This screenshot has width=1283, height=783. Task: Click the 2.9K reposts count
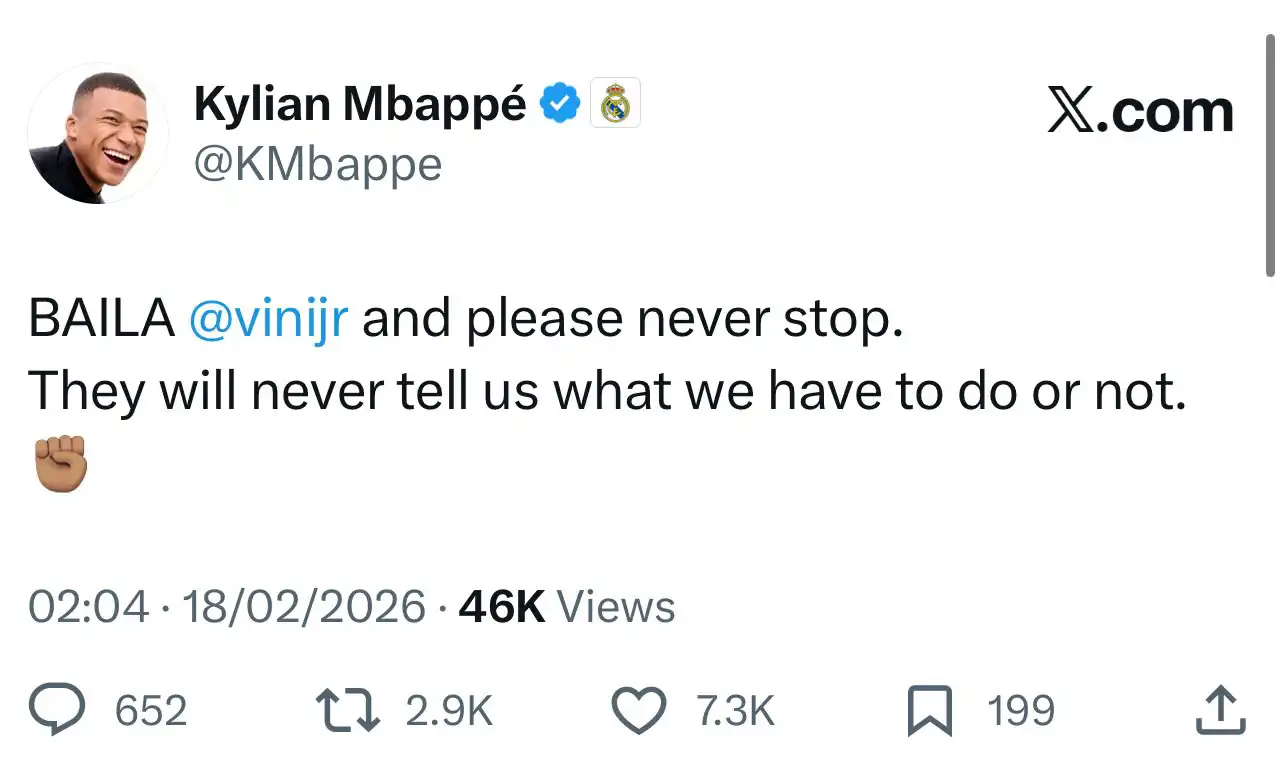pyautogui.click(x=449, y=711)
